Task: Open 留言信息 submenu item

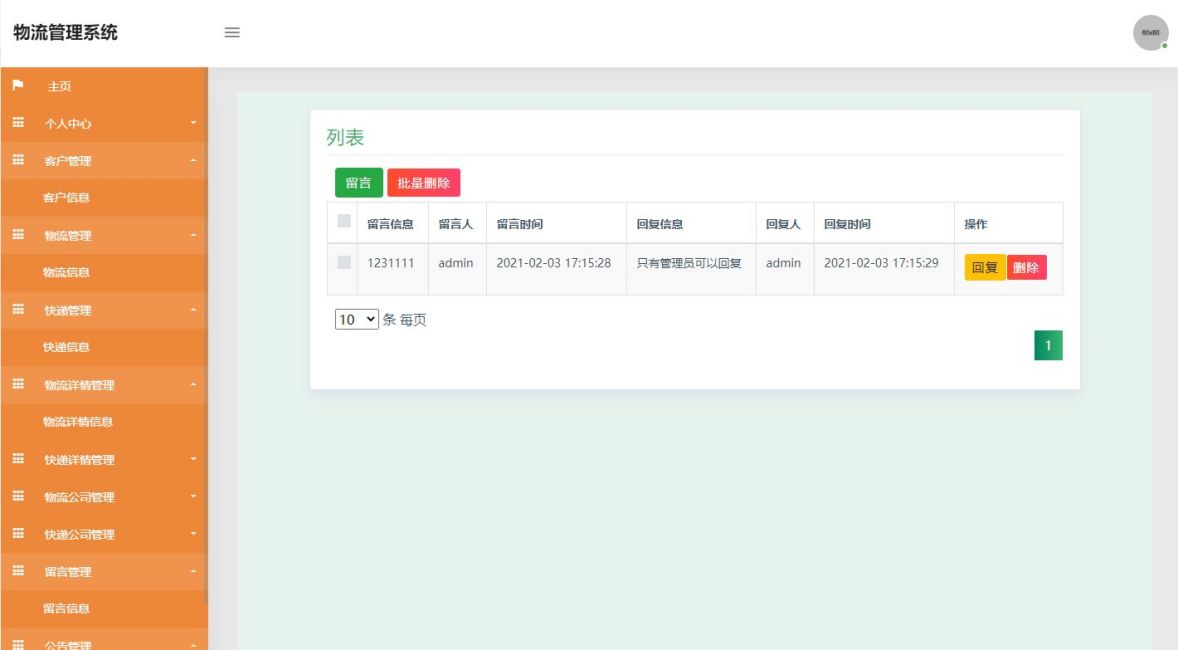Action: tap(66, 609)
